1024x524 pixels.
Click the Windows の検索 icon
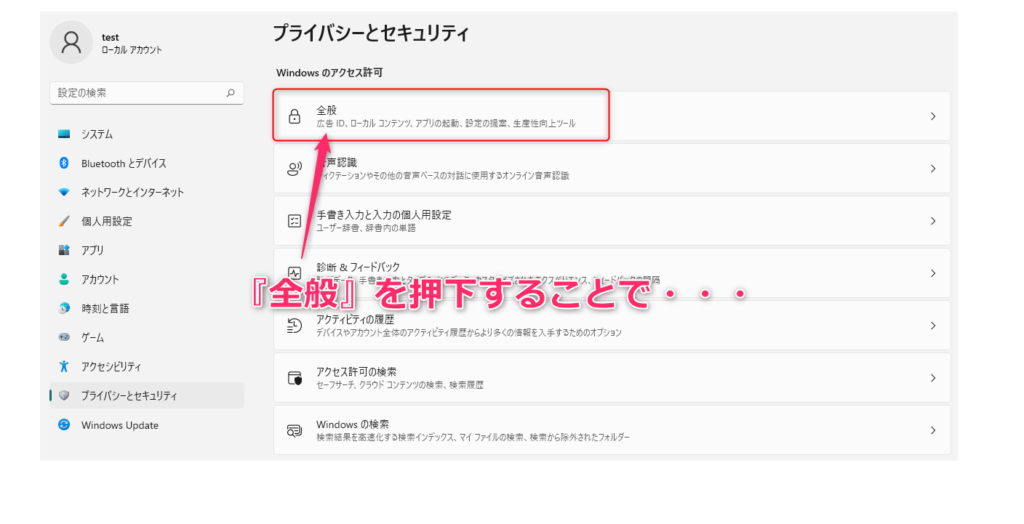[295, 430]
